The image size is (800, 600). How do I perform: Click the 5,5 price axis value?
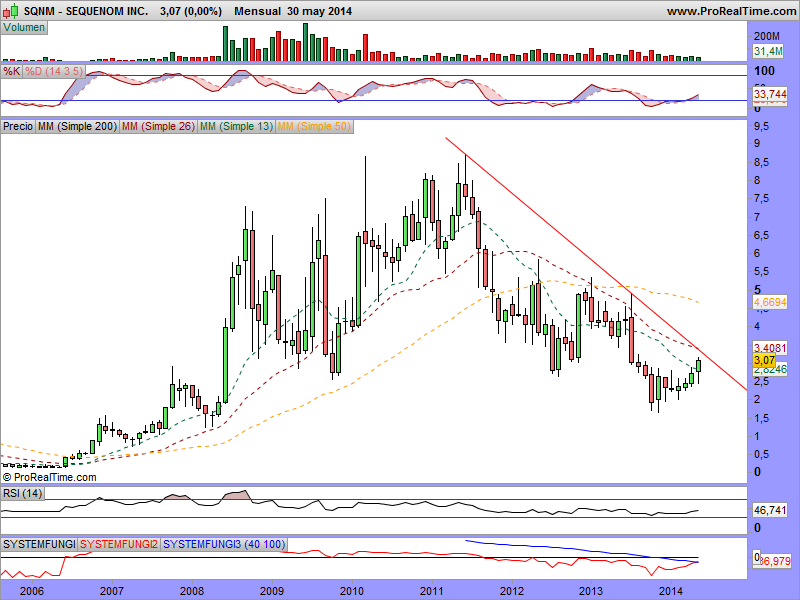click(762, 272)
